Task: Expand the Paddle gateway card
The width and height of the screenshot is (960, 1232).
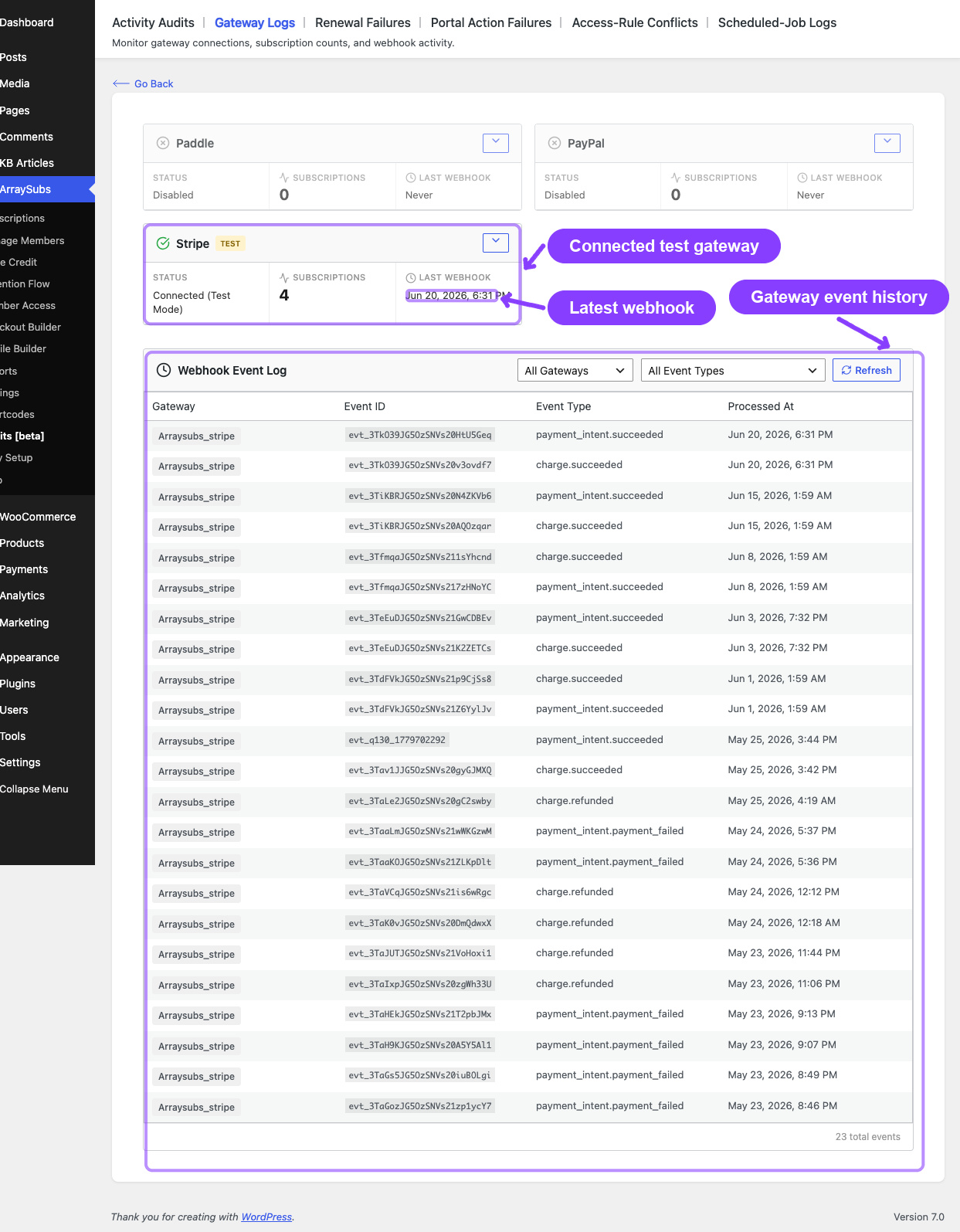Action: point(496,143)
